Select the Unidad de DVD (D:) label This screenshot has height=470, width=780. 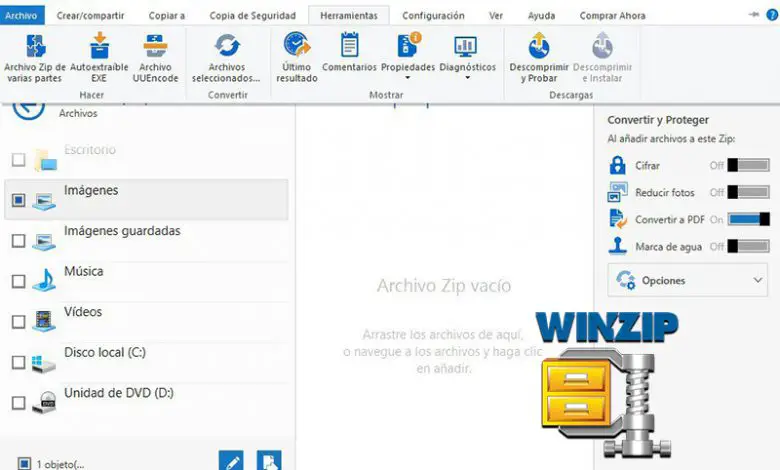pyautogui.click(x=118, y=392)
